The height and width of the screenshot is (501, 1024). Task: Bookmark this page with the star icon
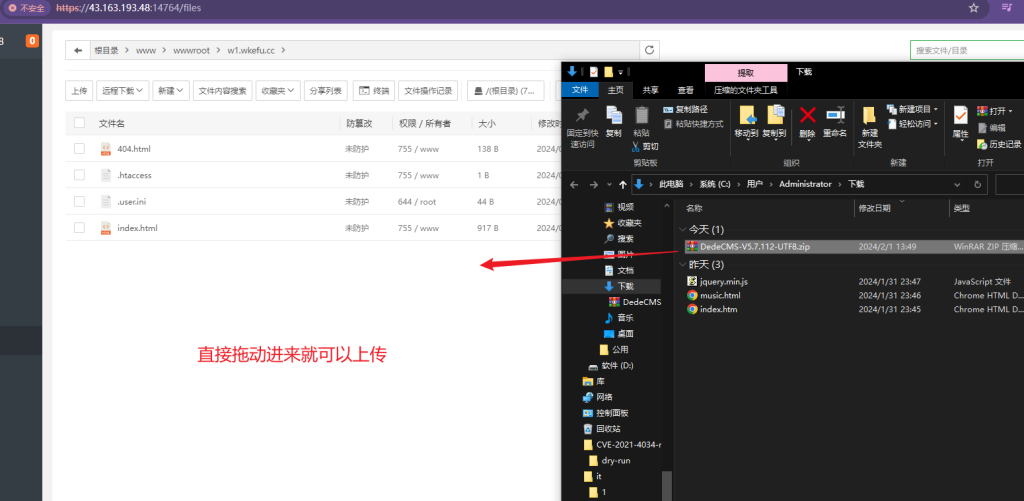pyautogui.click(x=973, y=7)
